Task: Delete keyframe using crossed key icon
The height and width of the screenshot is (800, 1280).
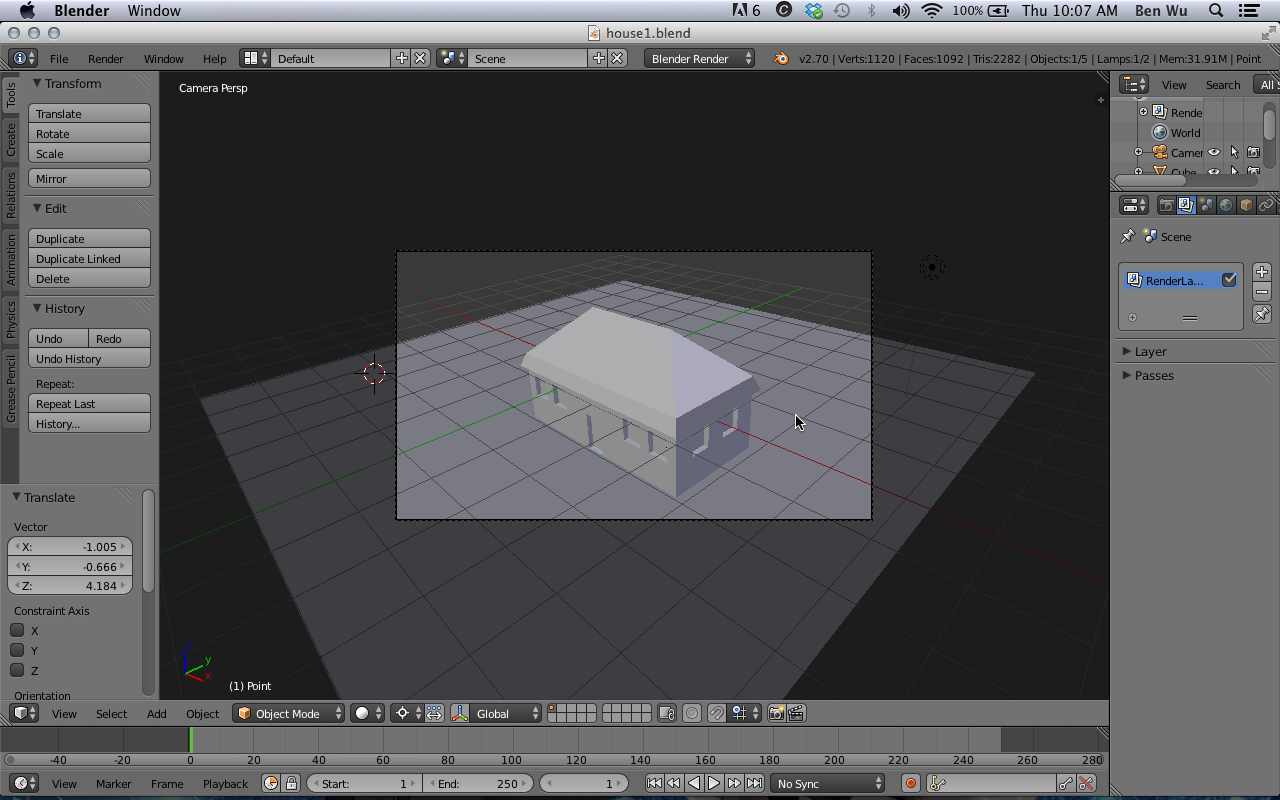Action: [1086, 783]
